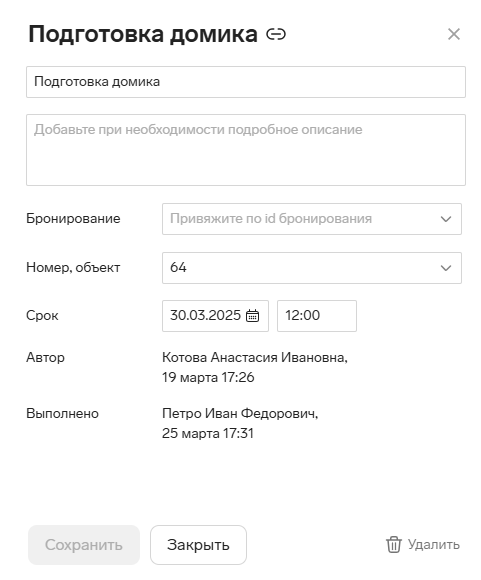Open the Номер, объект dropdown showing 64
481x580 pixels.
tap(312, 268)
